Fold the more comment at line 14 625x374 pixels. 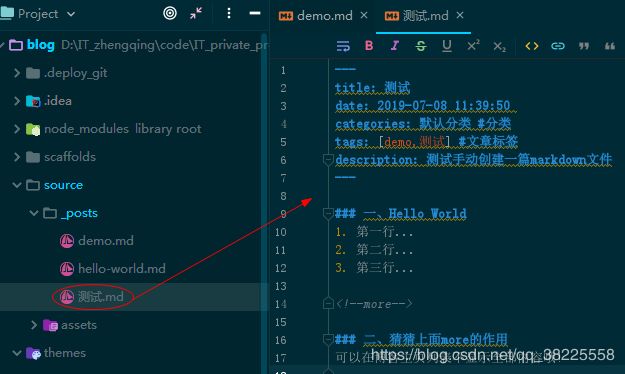pyautogui.click(x=328, y=304)
